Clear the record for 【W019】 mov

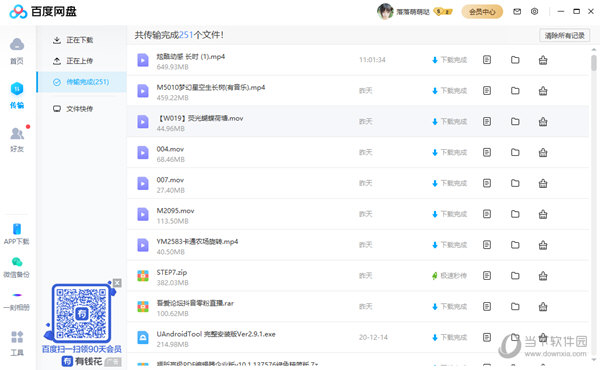(543, 121)
